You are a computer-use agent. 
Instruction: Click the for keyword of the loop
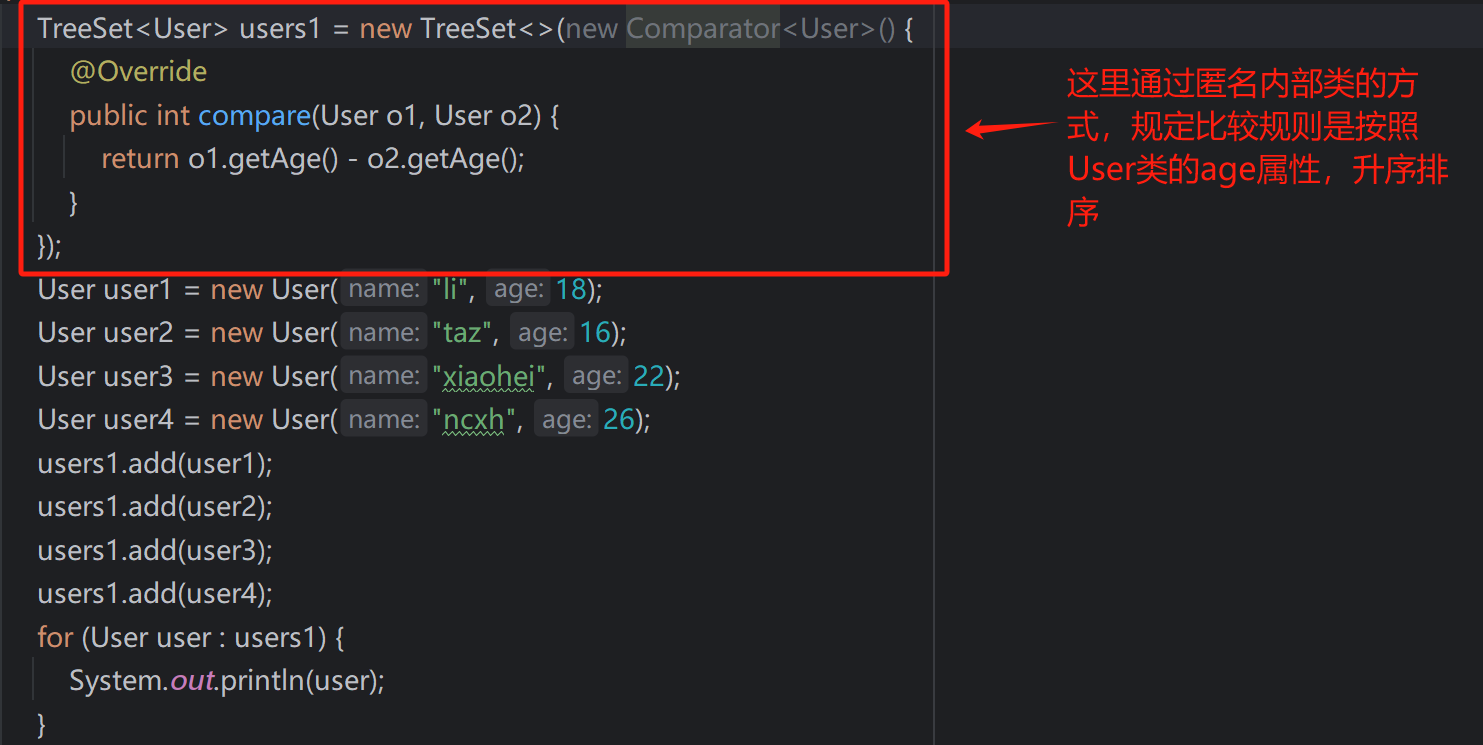click(55, 637)
